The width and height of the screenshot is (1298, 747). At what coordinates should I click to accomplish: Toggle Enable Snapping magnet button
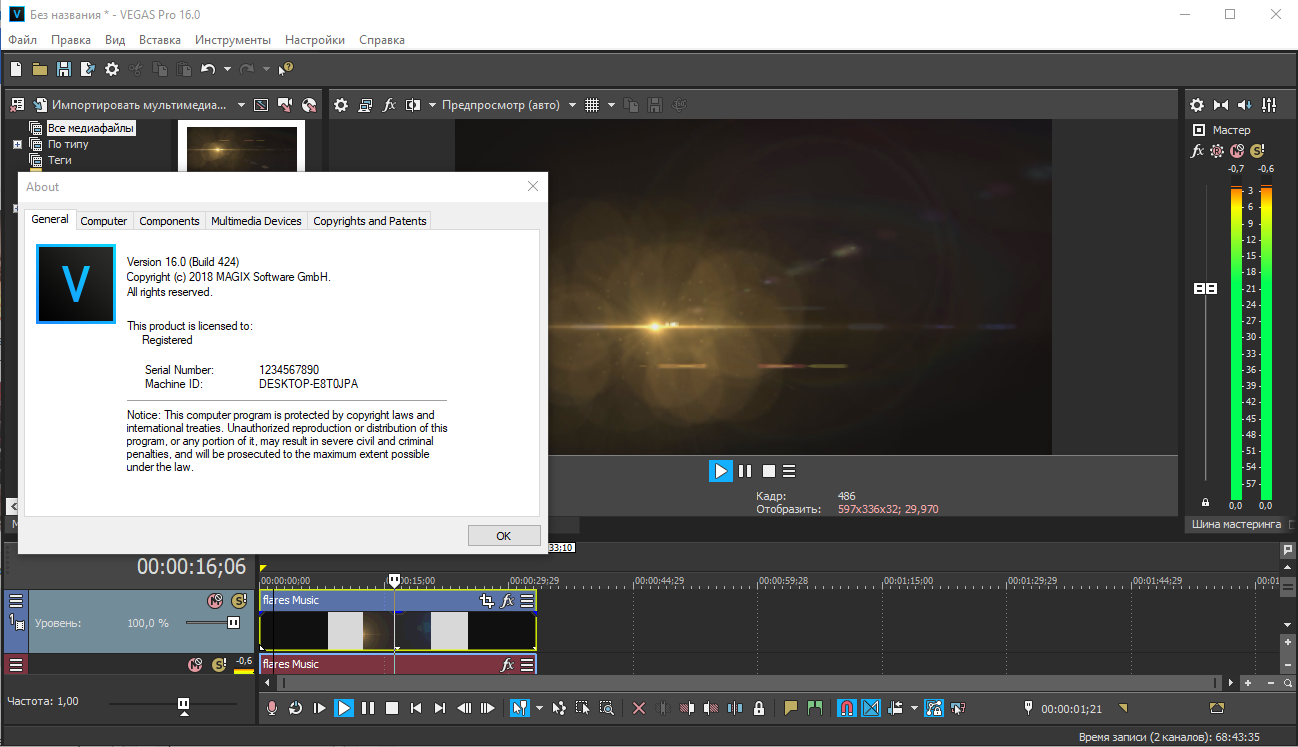point(846,708)
